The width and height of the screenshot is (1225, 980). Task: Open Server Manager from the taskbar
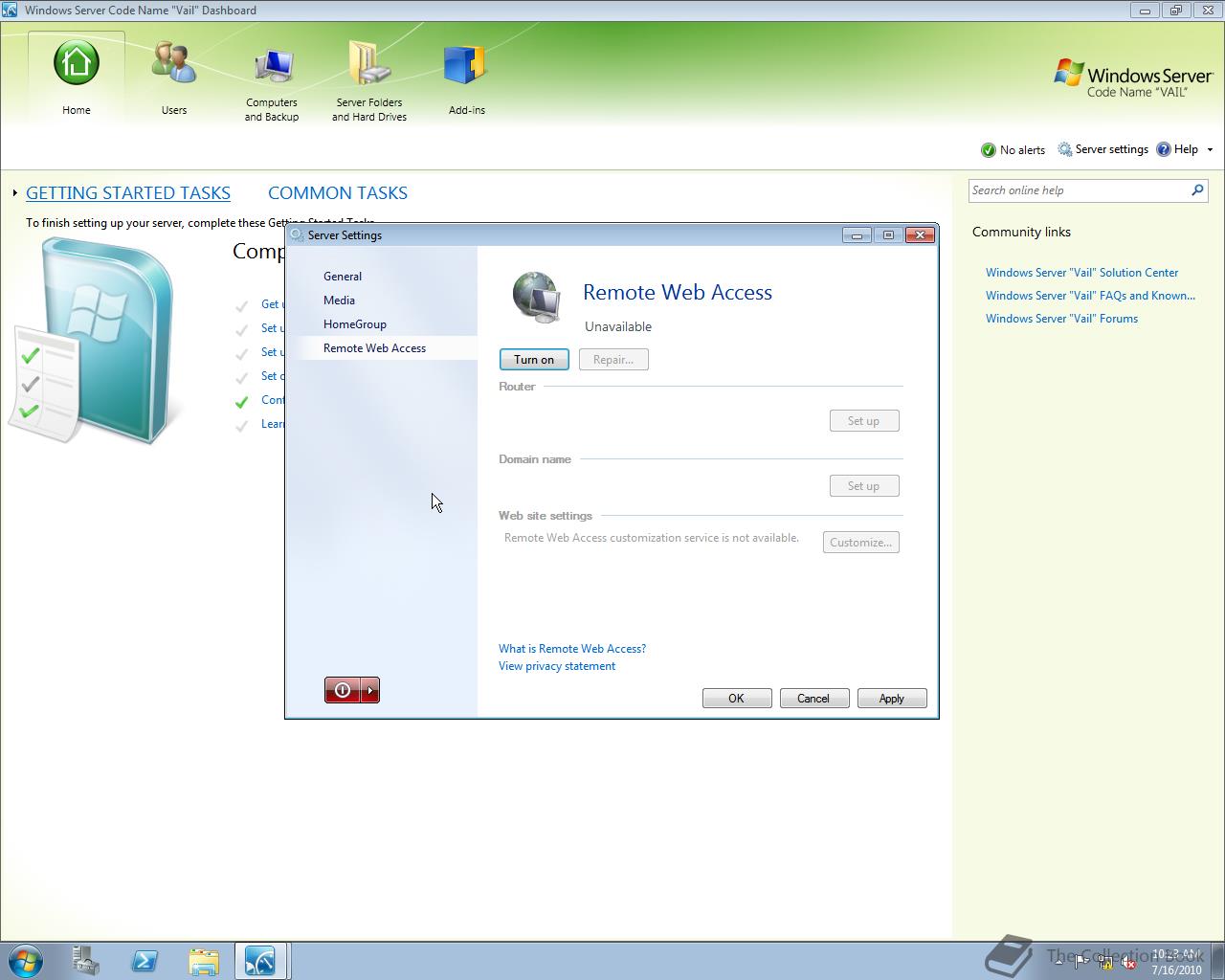[85, 961]
